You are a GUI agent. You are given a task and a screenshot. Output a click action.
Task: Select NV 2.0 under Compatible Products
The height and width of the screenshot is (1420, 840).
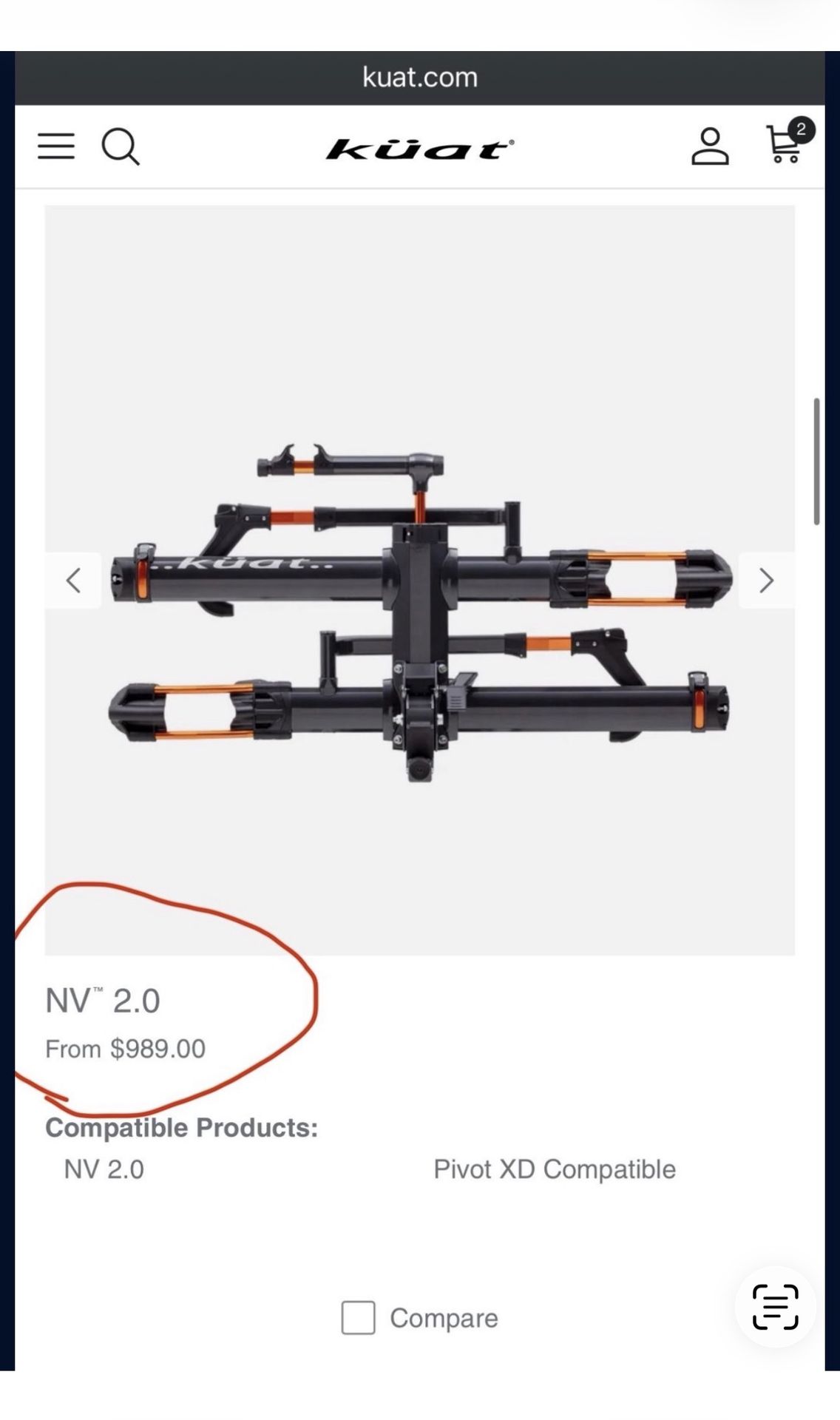[x=104, y=1169]
